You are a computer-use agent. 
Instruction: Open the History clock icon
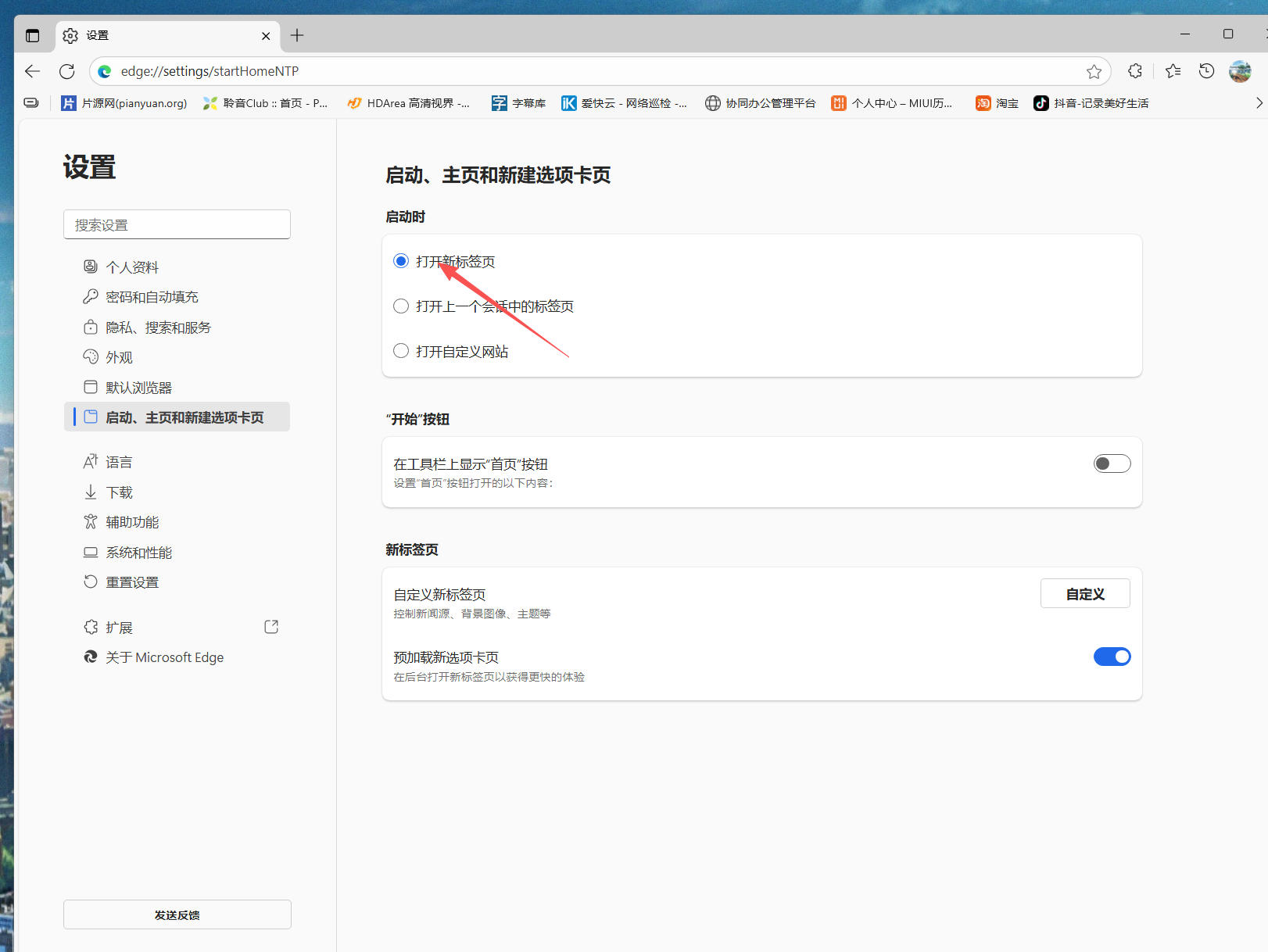(1206, 71)
